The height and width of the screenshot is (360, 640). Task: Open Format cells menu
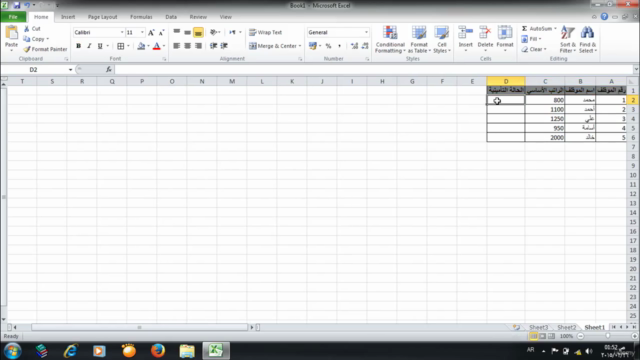coord(505,39)
